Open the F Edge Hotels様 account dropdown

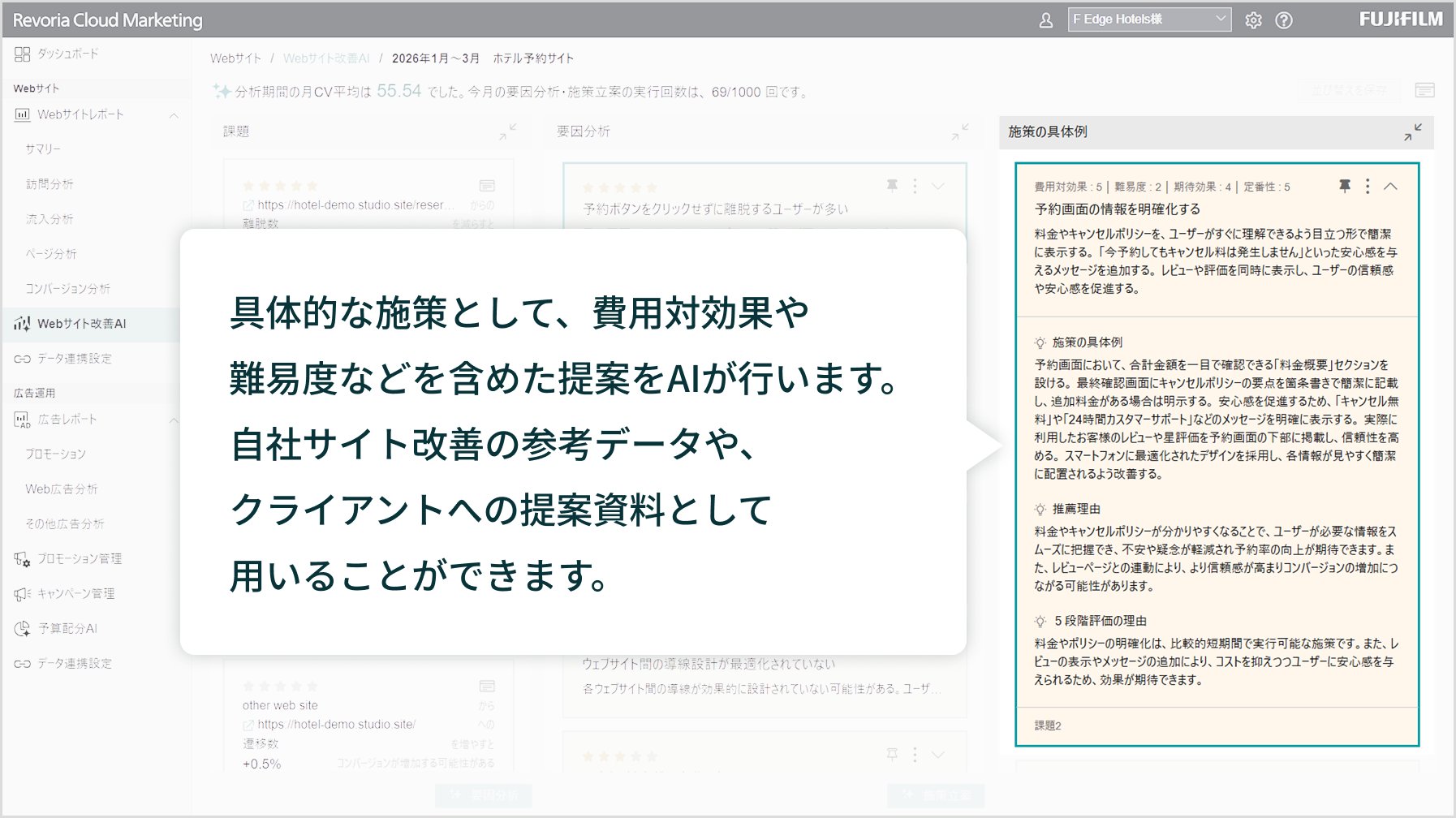[1149, 19]
